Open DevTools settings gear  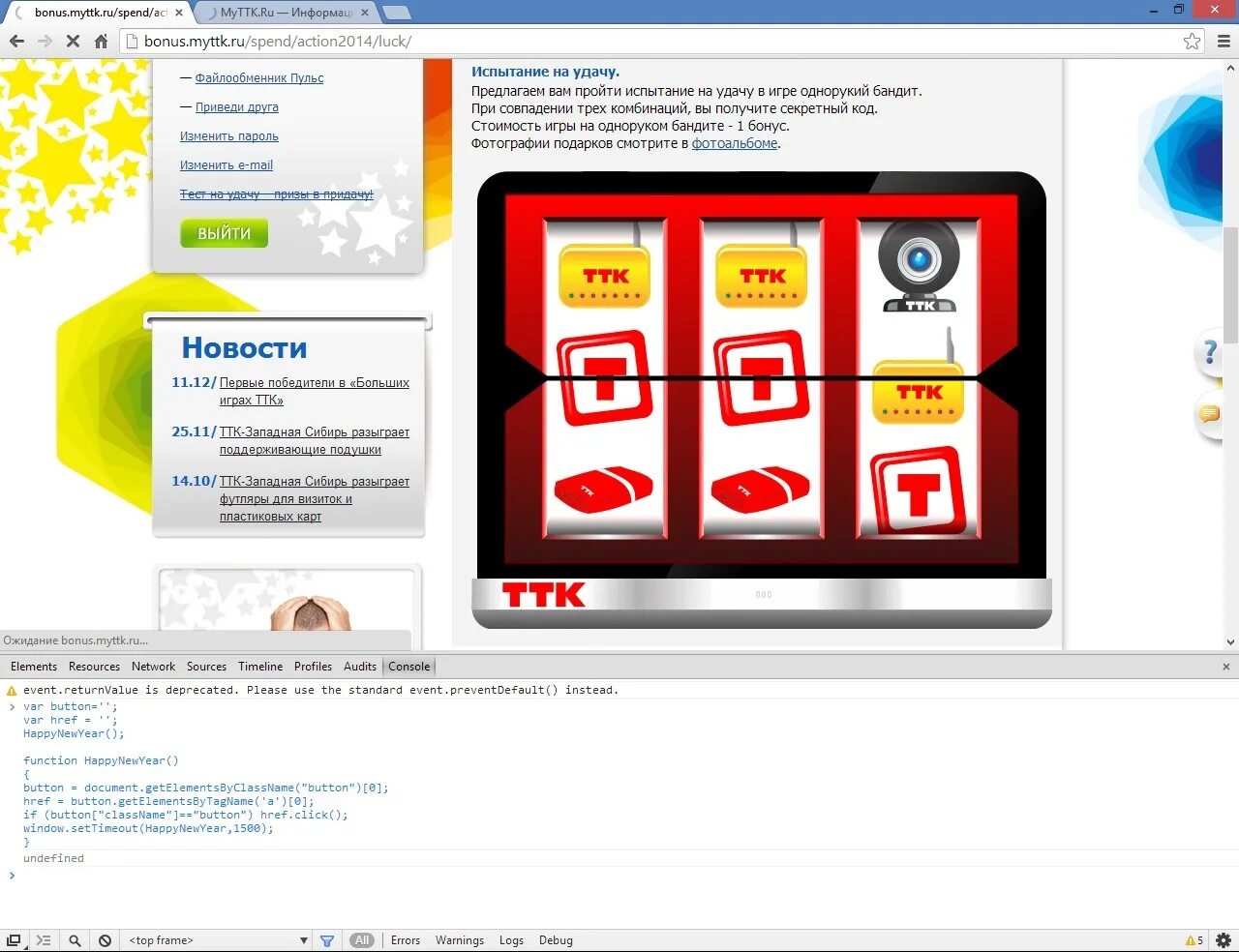pyautogui.click(x=1224, y=940)
